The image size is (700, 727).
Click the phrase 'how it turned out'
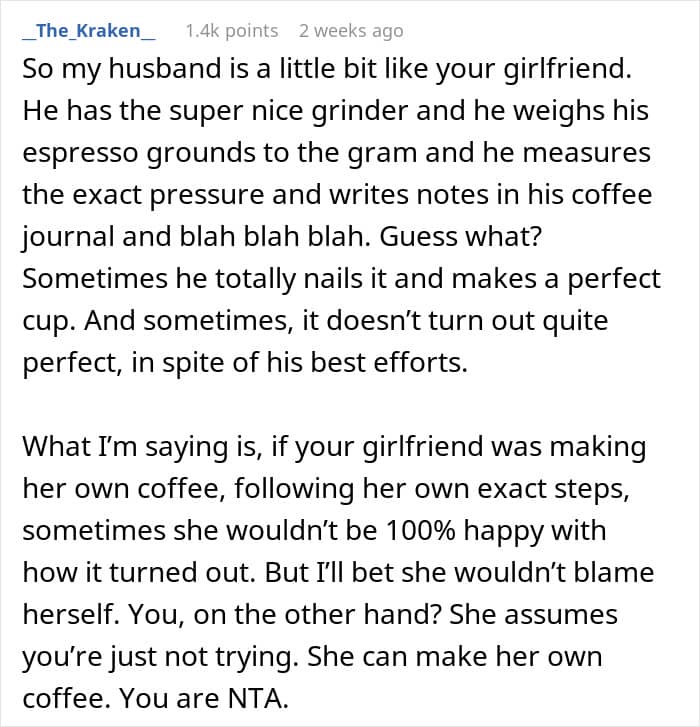[x=139, y=573]
